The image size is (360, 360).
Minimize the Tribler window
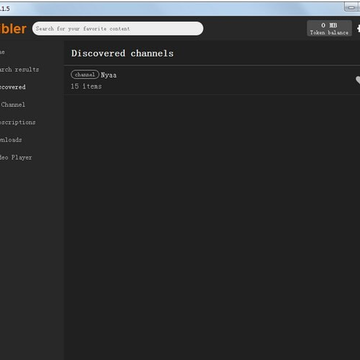point(352,7)
